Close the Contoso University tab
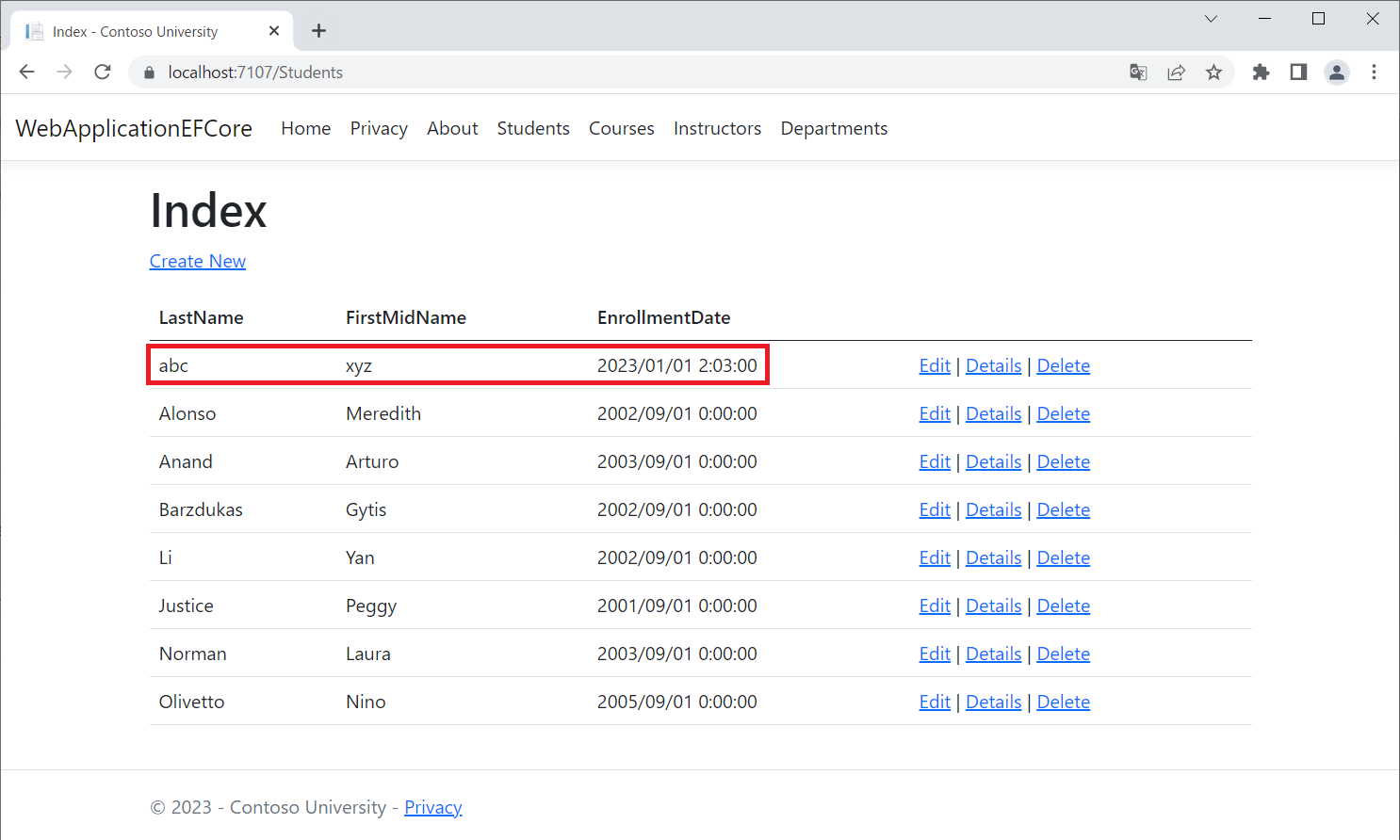 pyautogui.click(x=274, y=31)
